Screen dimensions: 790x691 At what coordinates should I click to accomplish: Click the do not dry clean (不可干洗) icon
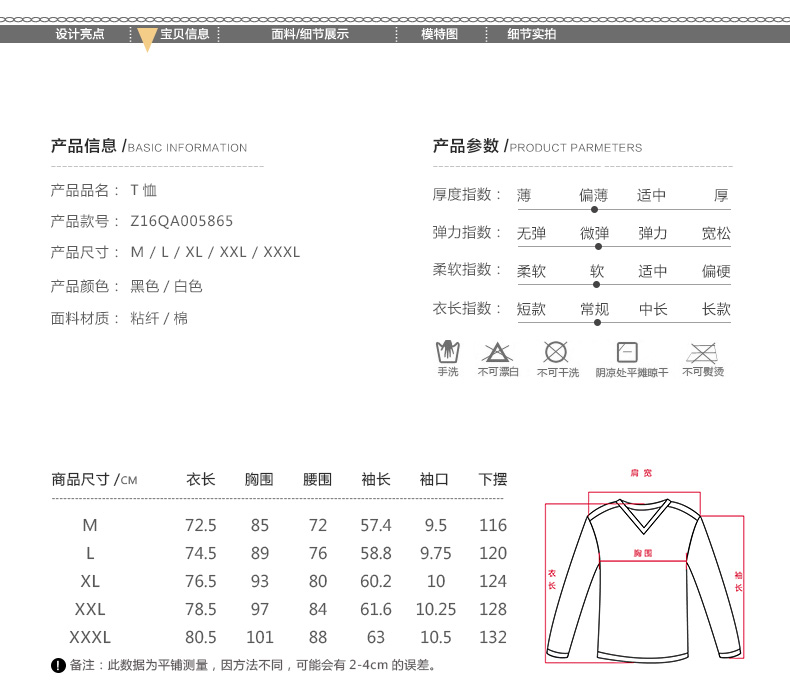tap(556, 352)
